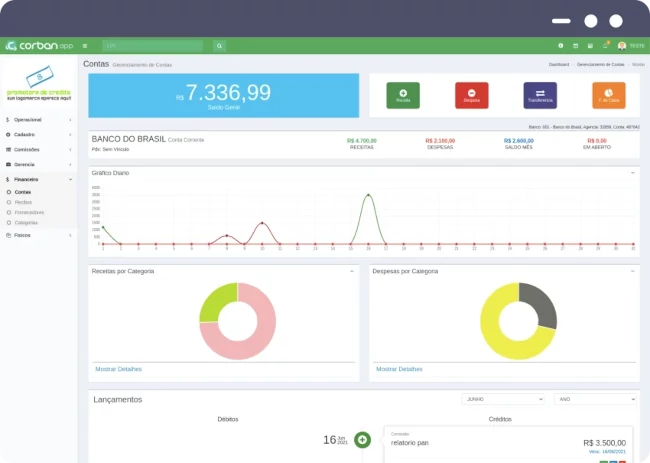Viewport: 650px width, 463px height.
Task: Click Mostrar Detalhes under Receitas por Categoria
Action: pos(118,369)
